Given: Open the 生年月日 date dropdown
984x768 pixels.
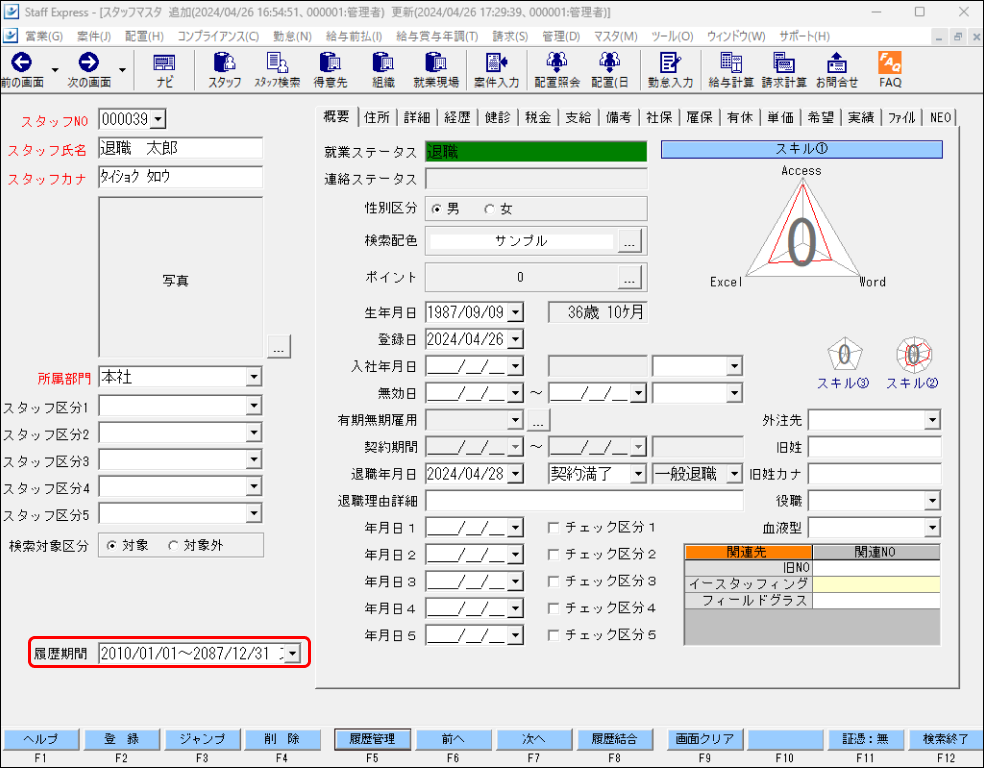Looking at the screenshot, I should point(515,312).
